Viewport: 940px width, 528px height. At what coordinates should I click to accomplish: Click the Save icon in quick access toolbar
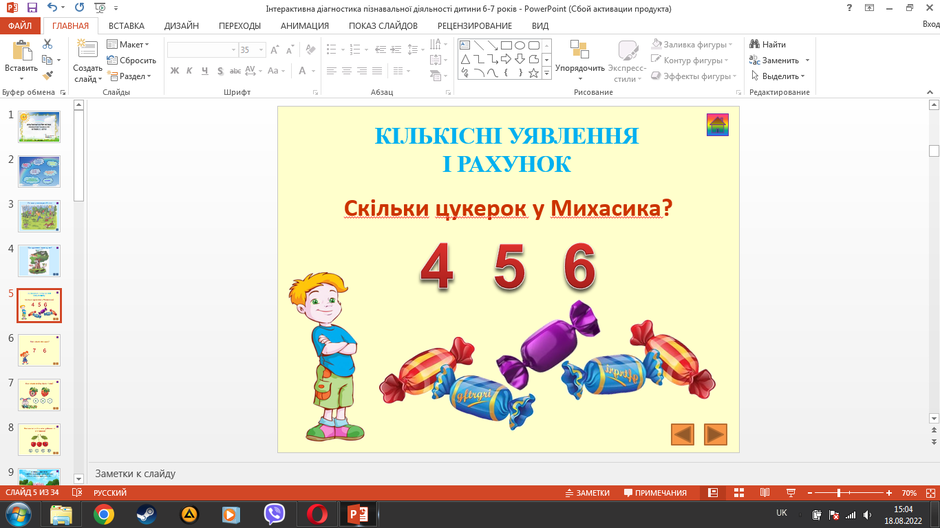pos(32,8)
